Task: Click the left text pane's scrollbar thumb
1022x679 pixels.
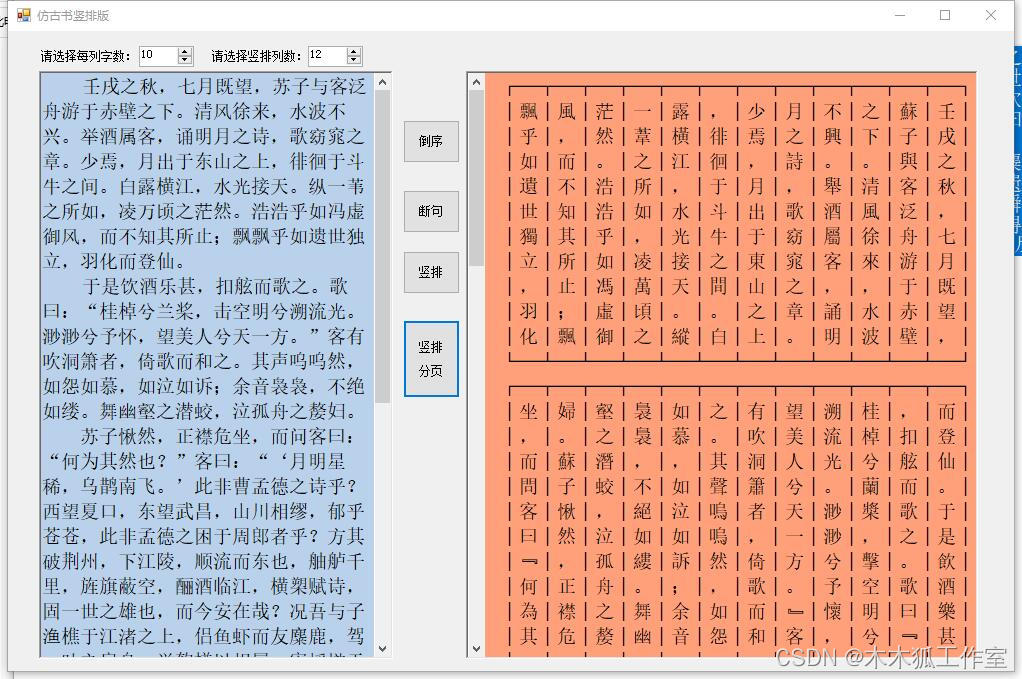Action: click(383, 246)
